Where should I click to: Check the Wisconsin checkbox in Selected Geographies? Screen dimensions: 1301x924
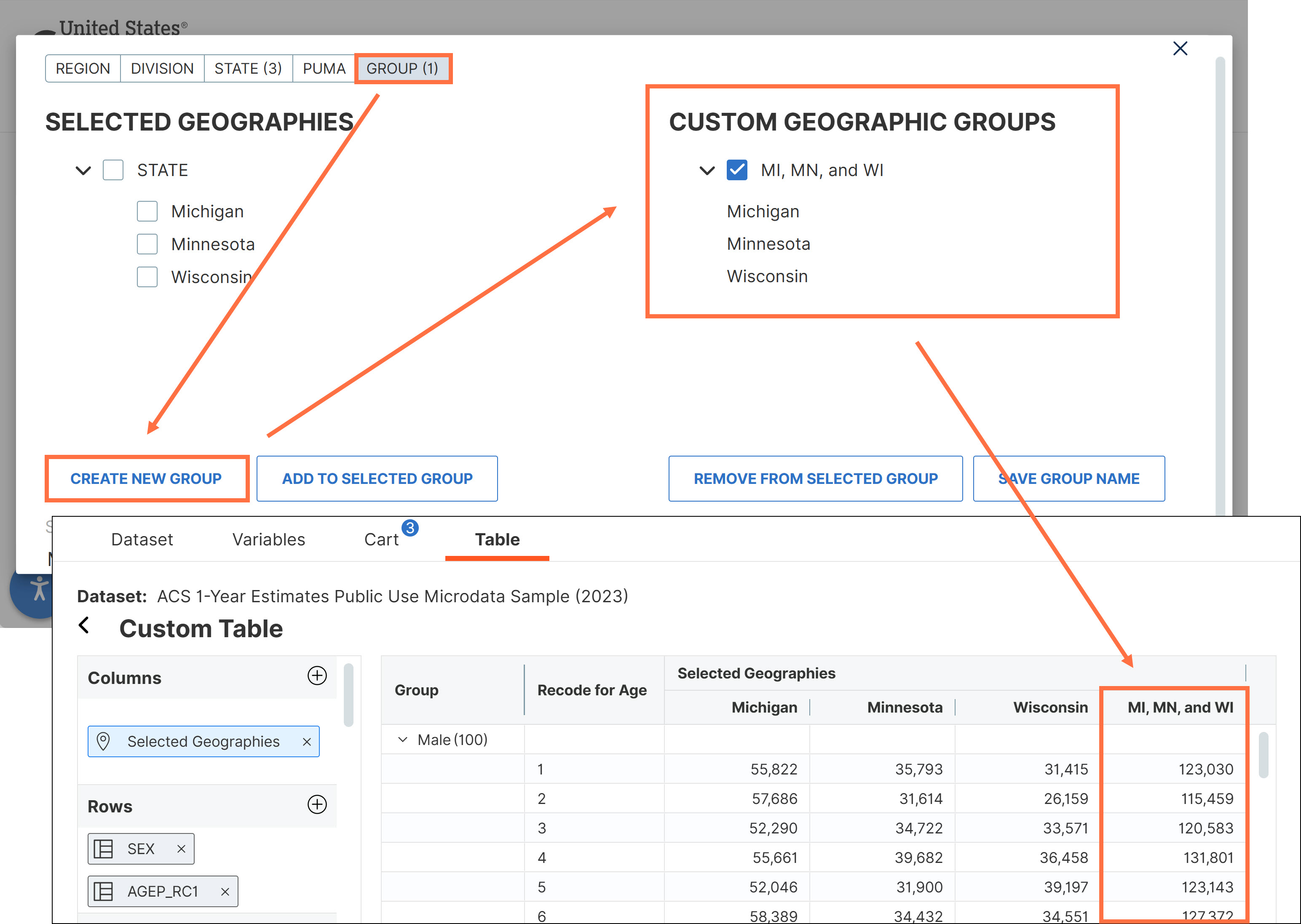pos(147,277)
